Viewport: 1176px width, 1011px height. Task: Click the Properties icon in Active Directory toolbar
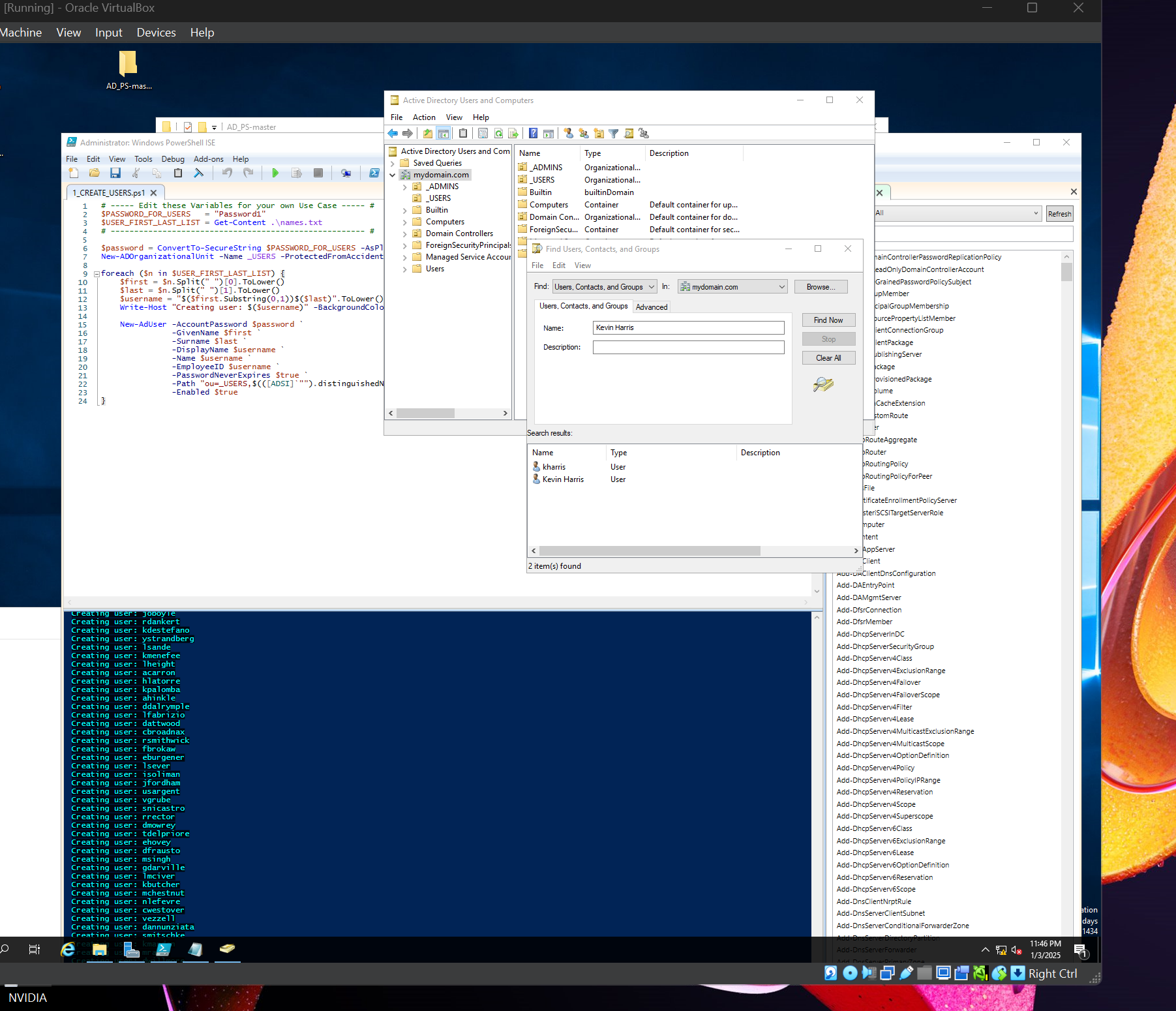(x=483, y=133)
